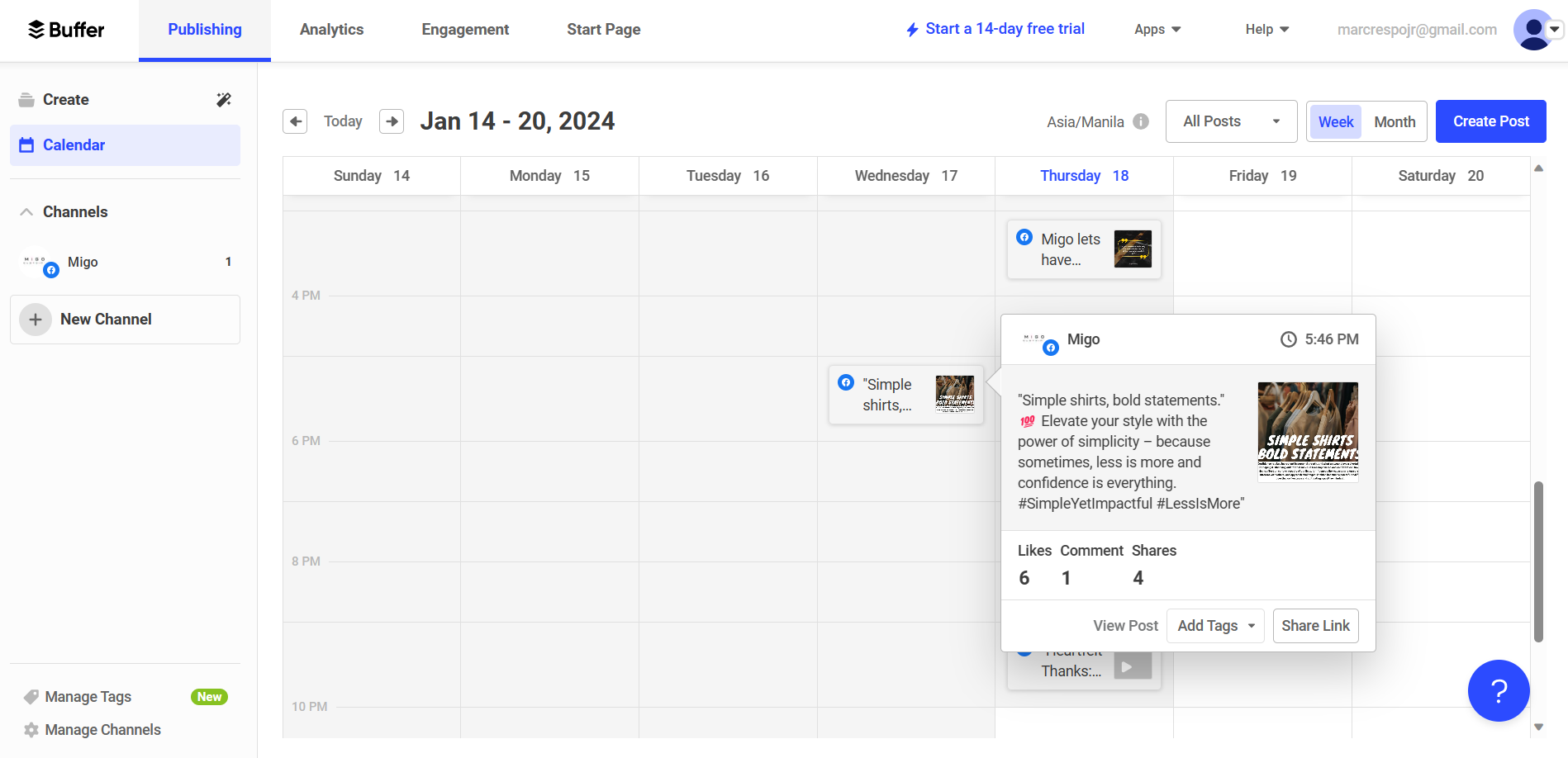The height and width of the screenshot is (758, 1568).
Task: Click the calendar vertical scrollbar thumb
Action: (x=1538, y=561)
